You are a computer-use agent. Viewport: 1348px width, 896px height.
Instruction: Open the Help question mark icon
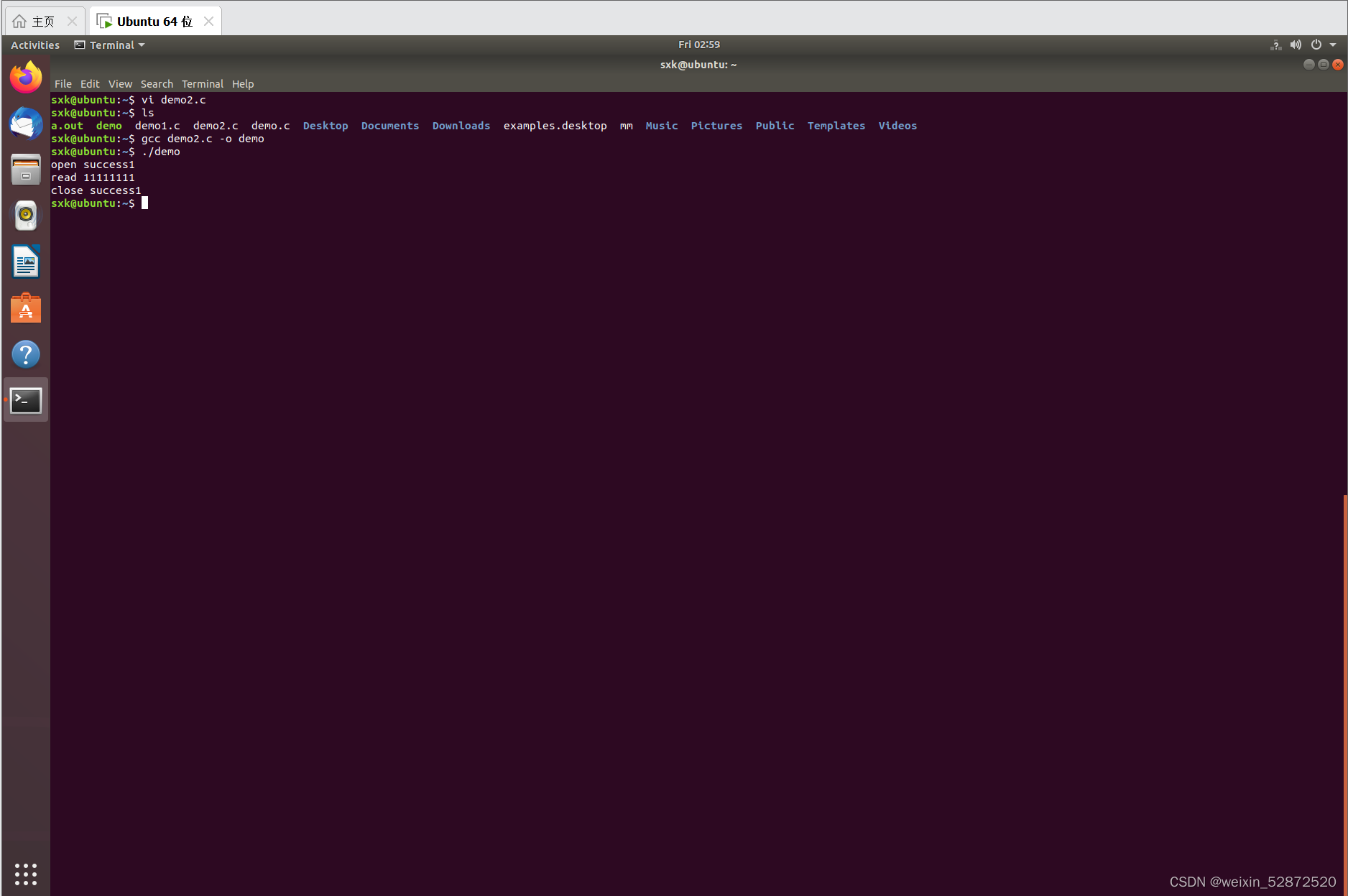click(26, 354)
